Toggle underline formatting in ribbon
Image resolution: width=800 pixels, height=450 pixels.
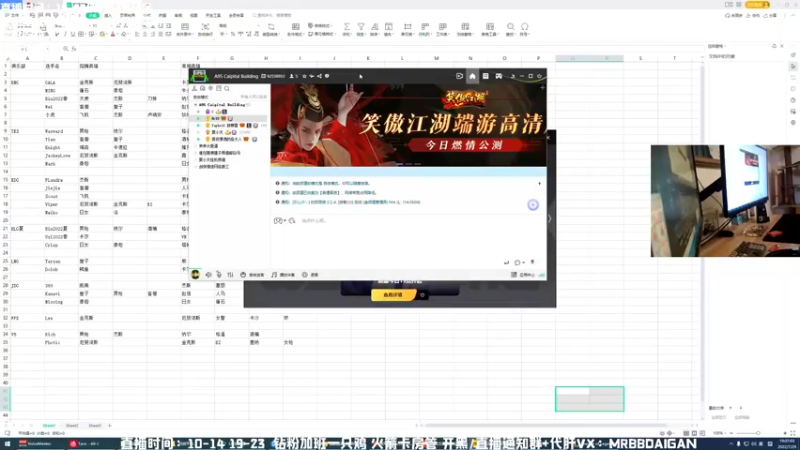coord(73,34)
